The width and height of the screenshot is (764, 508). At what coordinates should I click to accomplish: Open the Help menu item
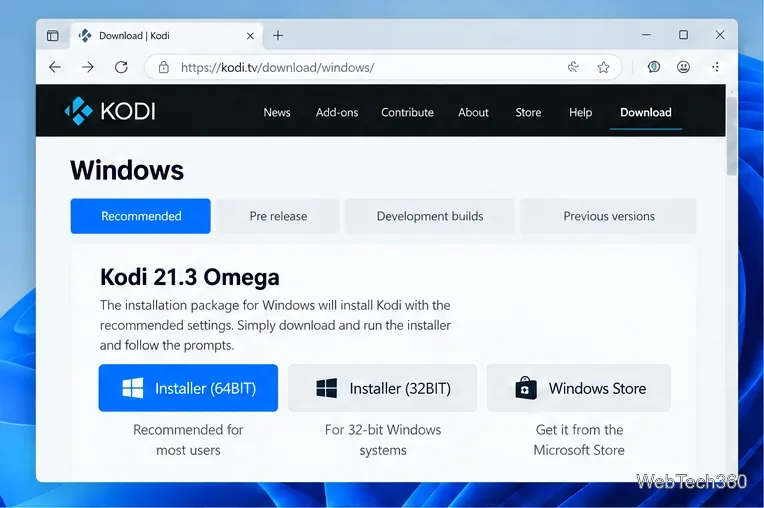tap(580, 113)
